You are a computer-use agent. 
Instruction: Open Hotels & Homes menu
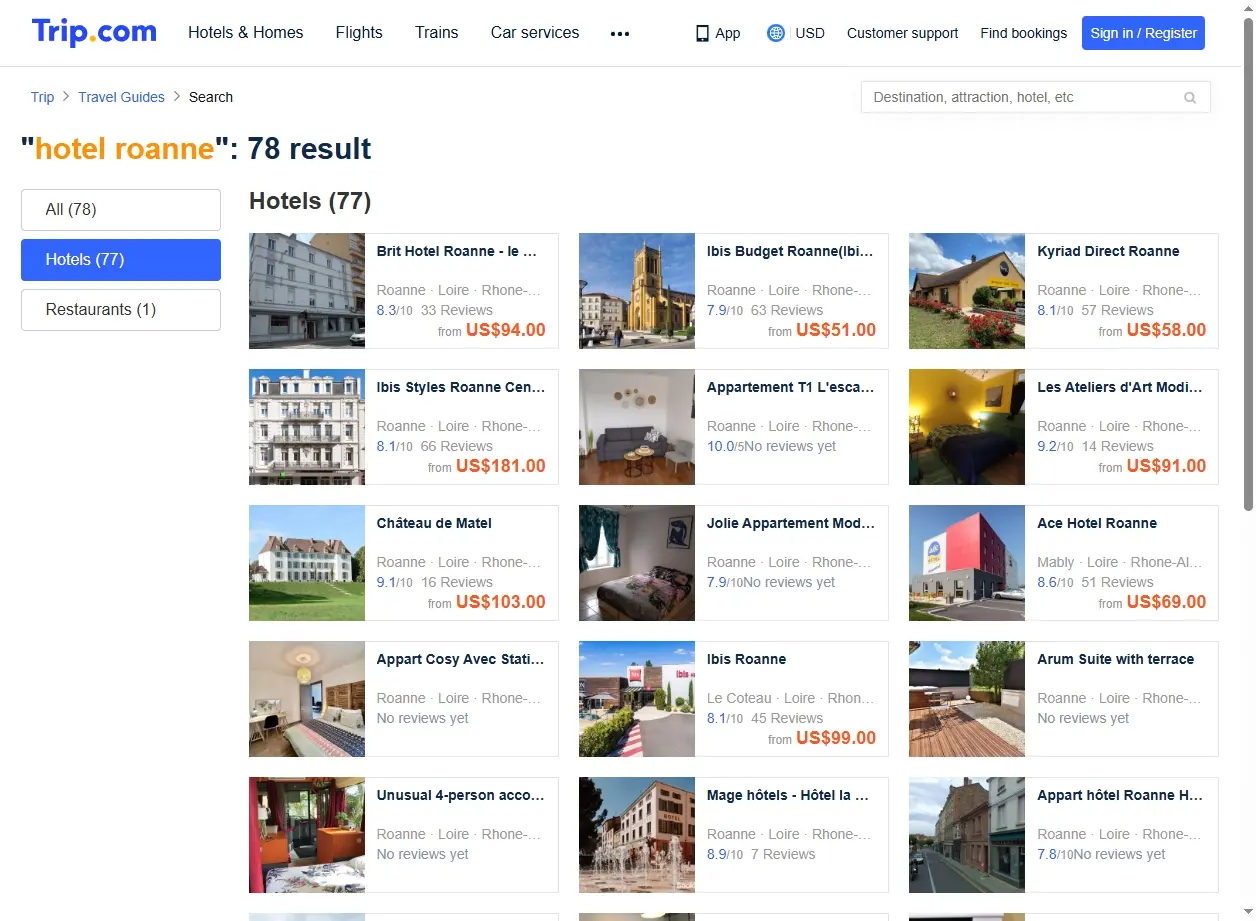click(x=246, y=33)
